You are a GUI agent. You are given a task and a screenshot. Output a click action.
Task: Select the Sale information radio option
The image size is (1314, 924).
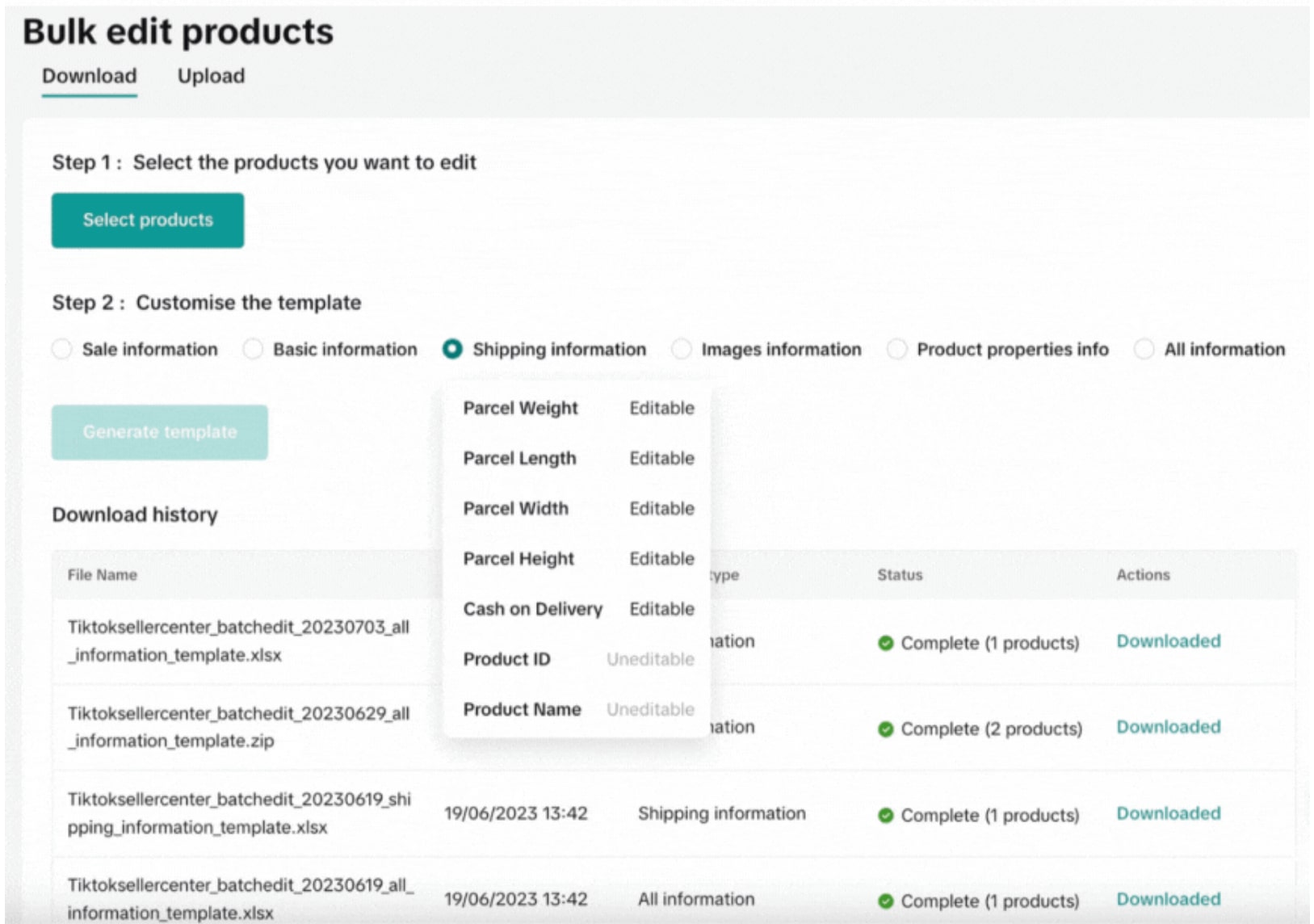coord(62,349)
